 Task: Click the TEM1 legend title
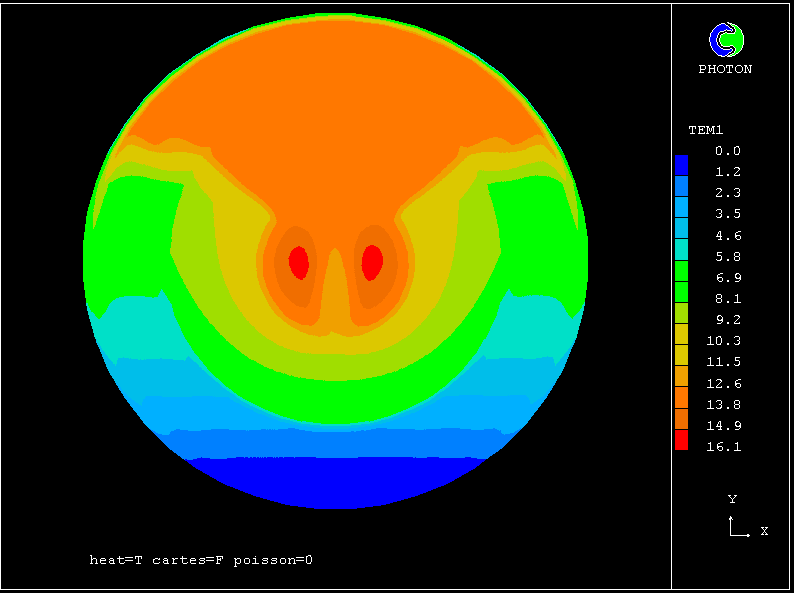(x=705, y=130)
